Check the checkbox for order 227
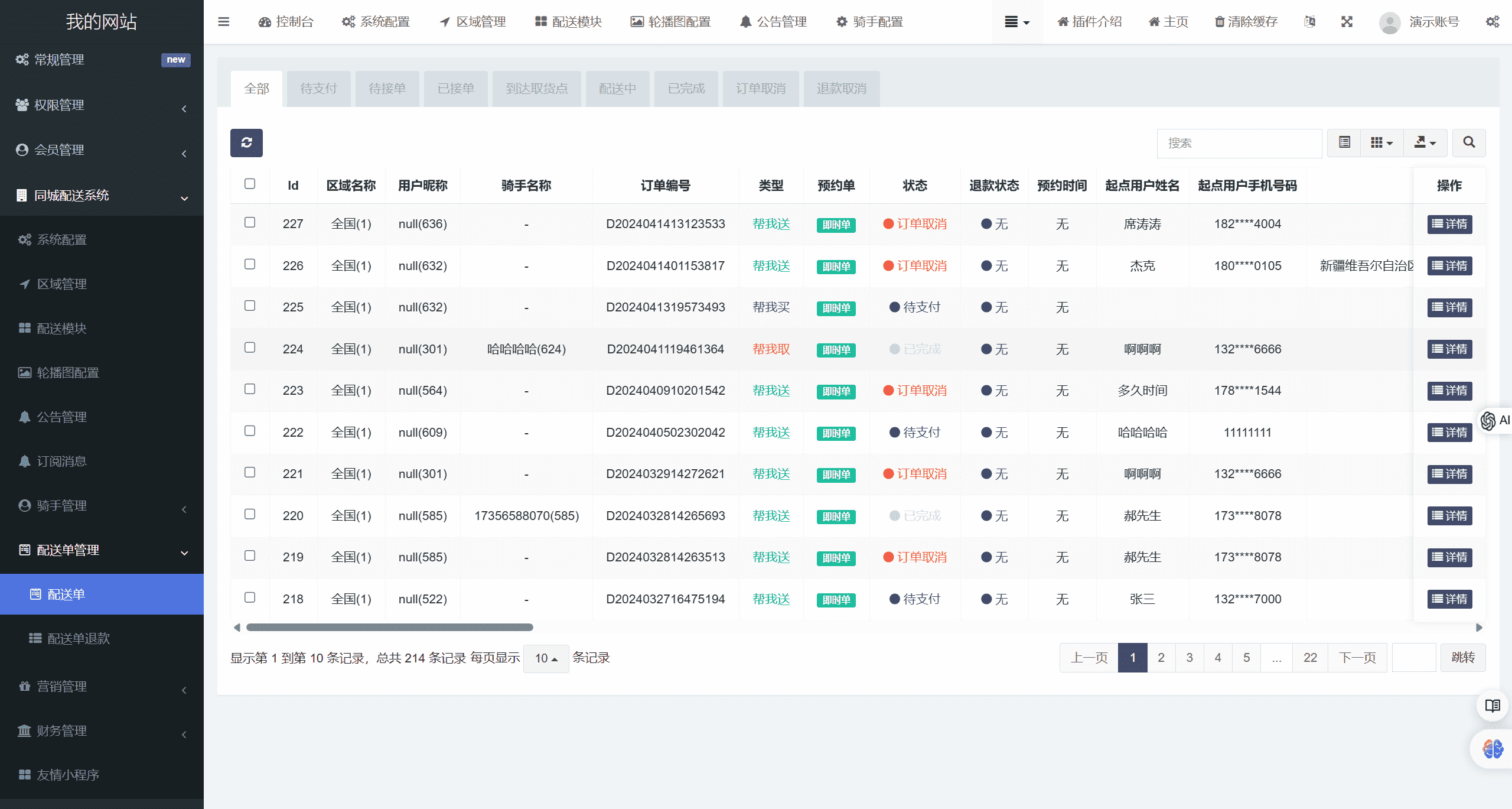The height and width of the screenshot is (809, 1512). click(x=250, y=222)
